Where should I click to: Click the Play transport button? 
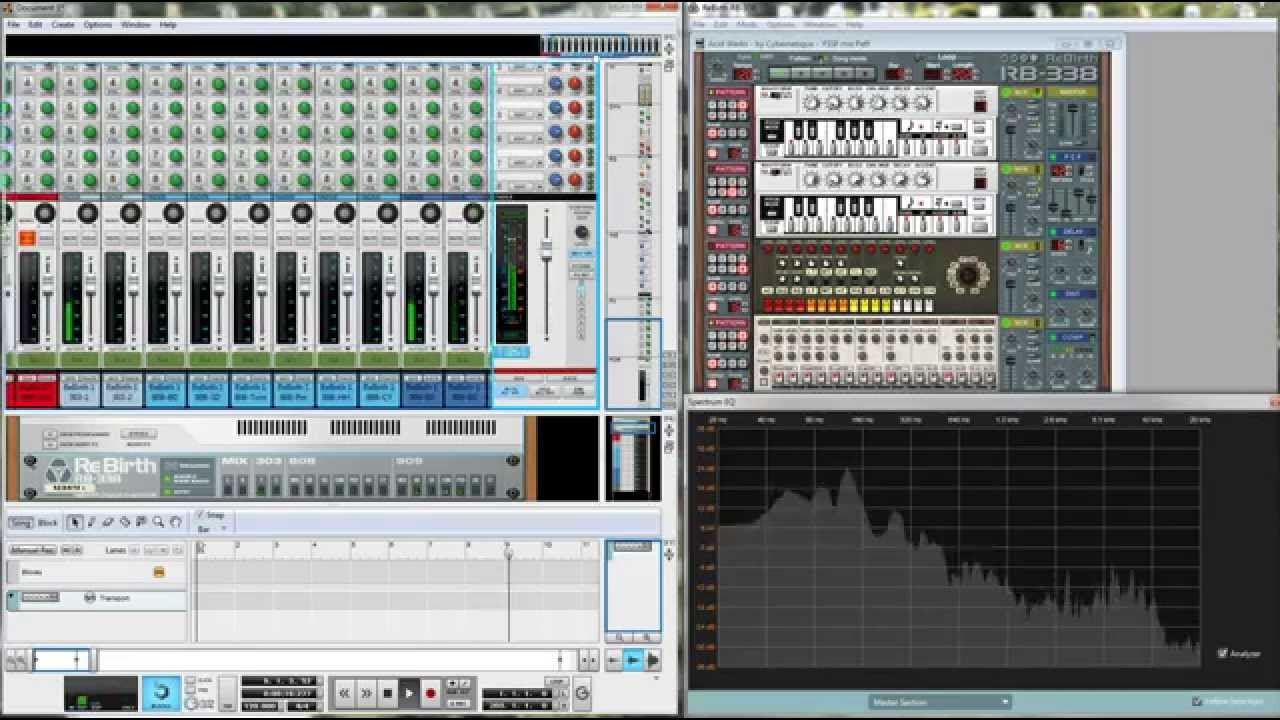click(x=409, y=693)
